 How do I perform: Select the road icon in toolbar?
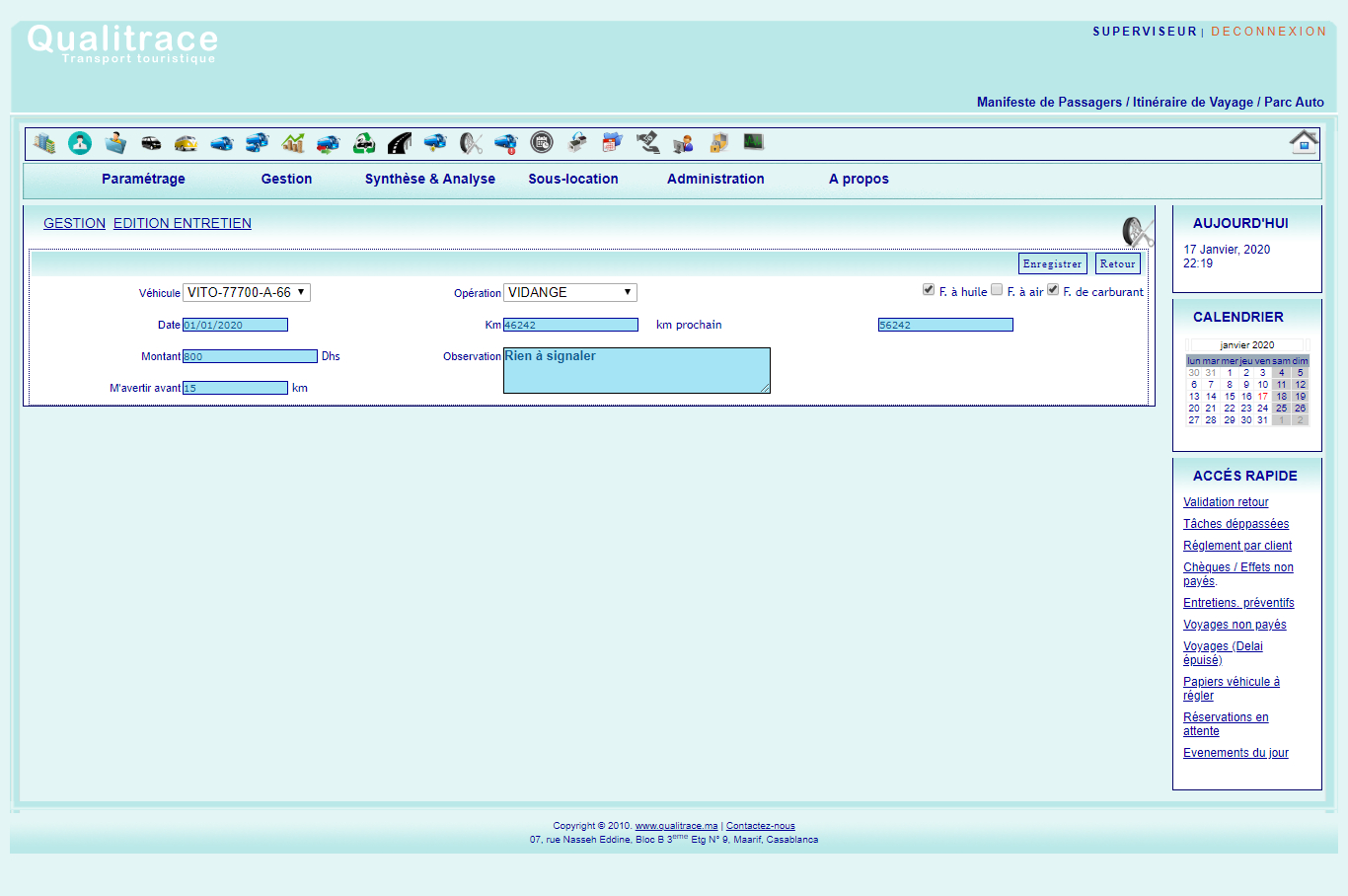(400, 143)
